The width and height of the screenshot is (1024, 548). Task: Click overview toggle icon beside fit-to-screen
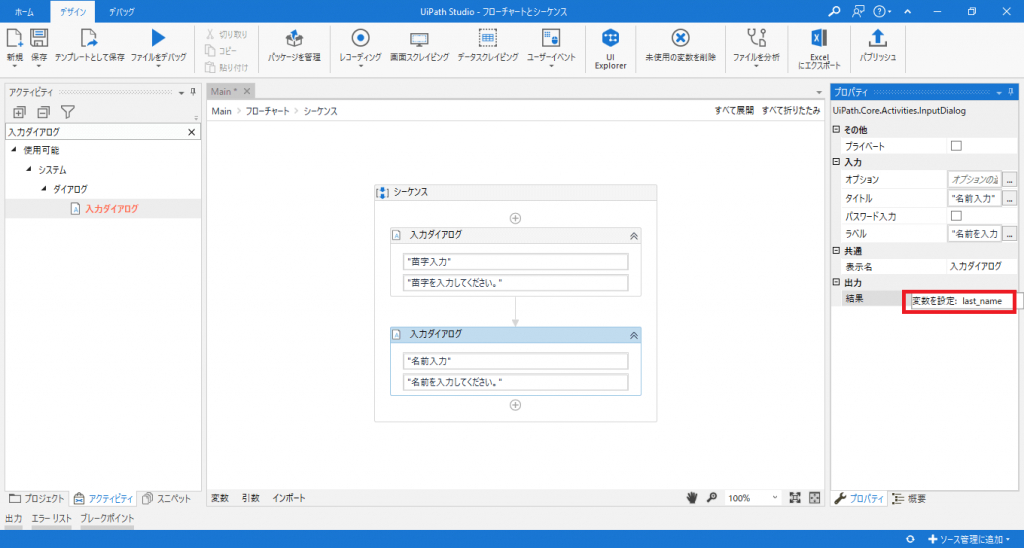click(814, 498)
